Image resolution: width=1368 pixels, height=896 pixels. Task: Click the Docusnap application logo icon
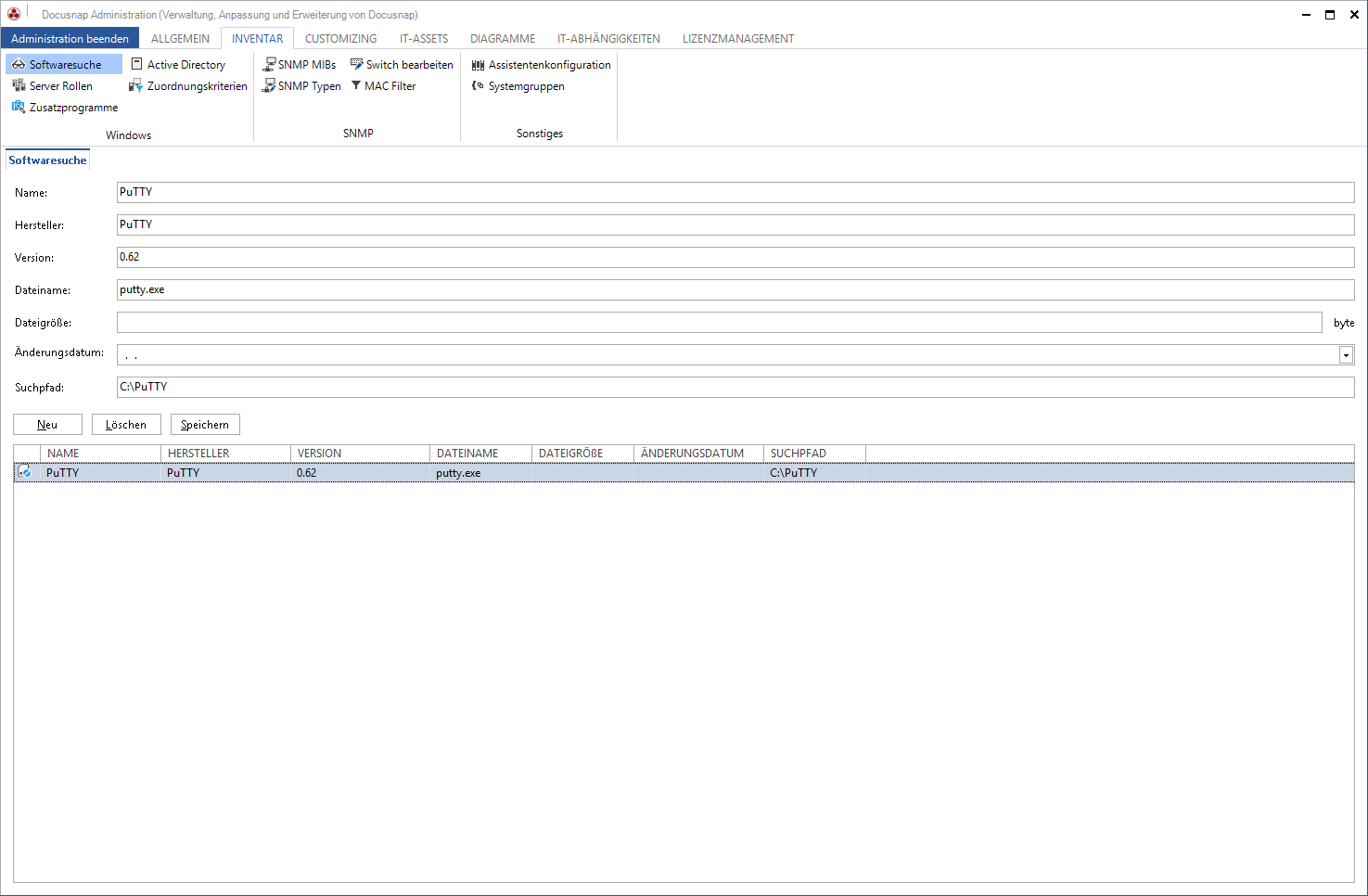[14, 14]
